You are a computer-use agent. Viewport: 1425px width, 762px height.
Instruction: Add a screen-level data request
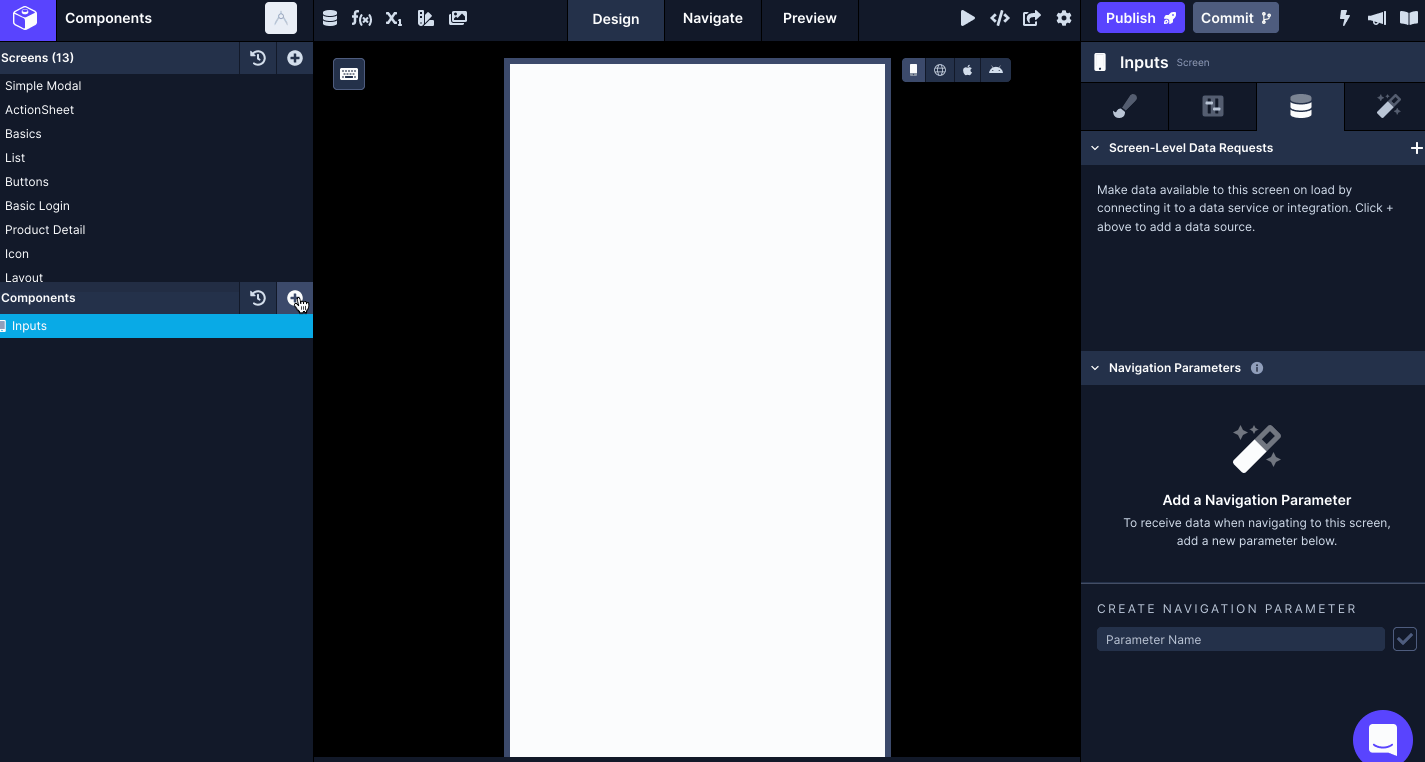point(1416,148)
